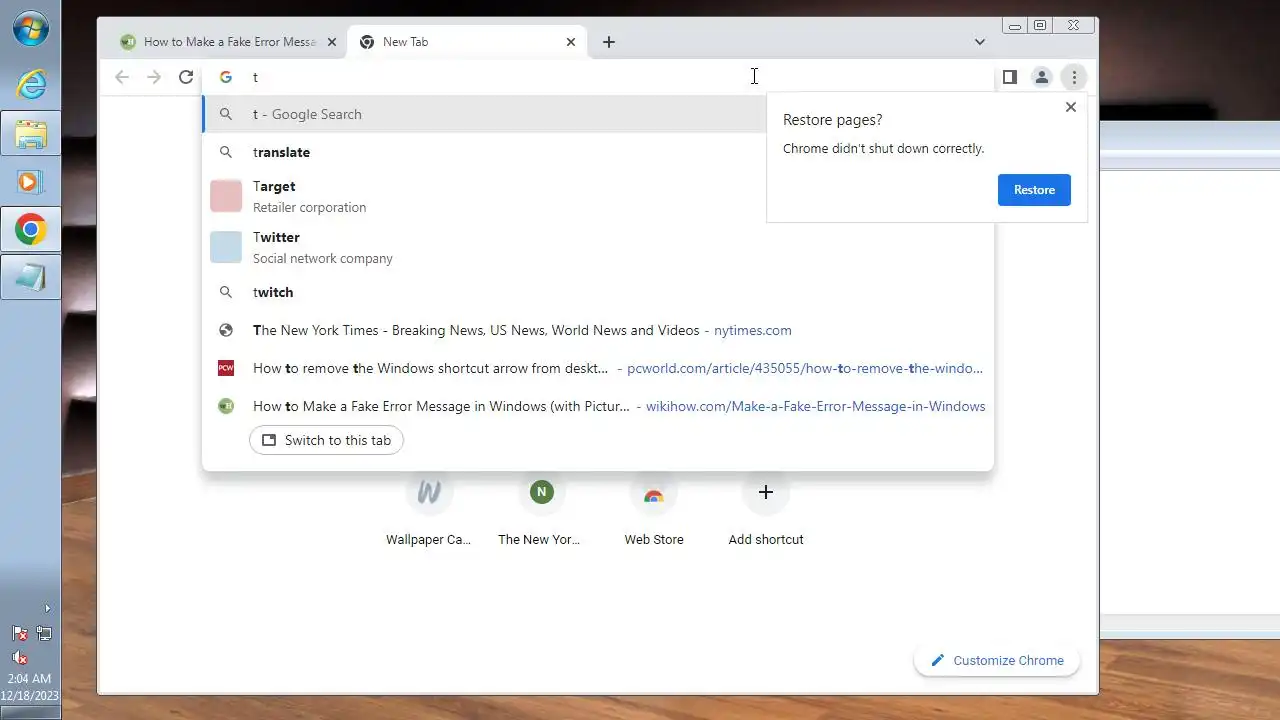Screen dimensions: 1280x720
Task: Open the Wallpaper Ca... shortcut
Action: (x=429, y=511)
